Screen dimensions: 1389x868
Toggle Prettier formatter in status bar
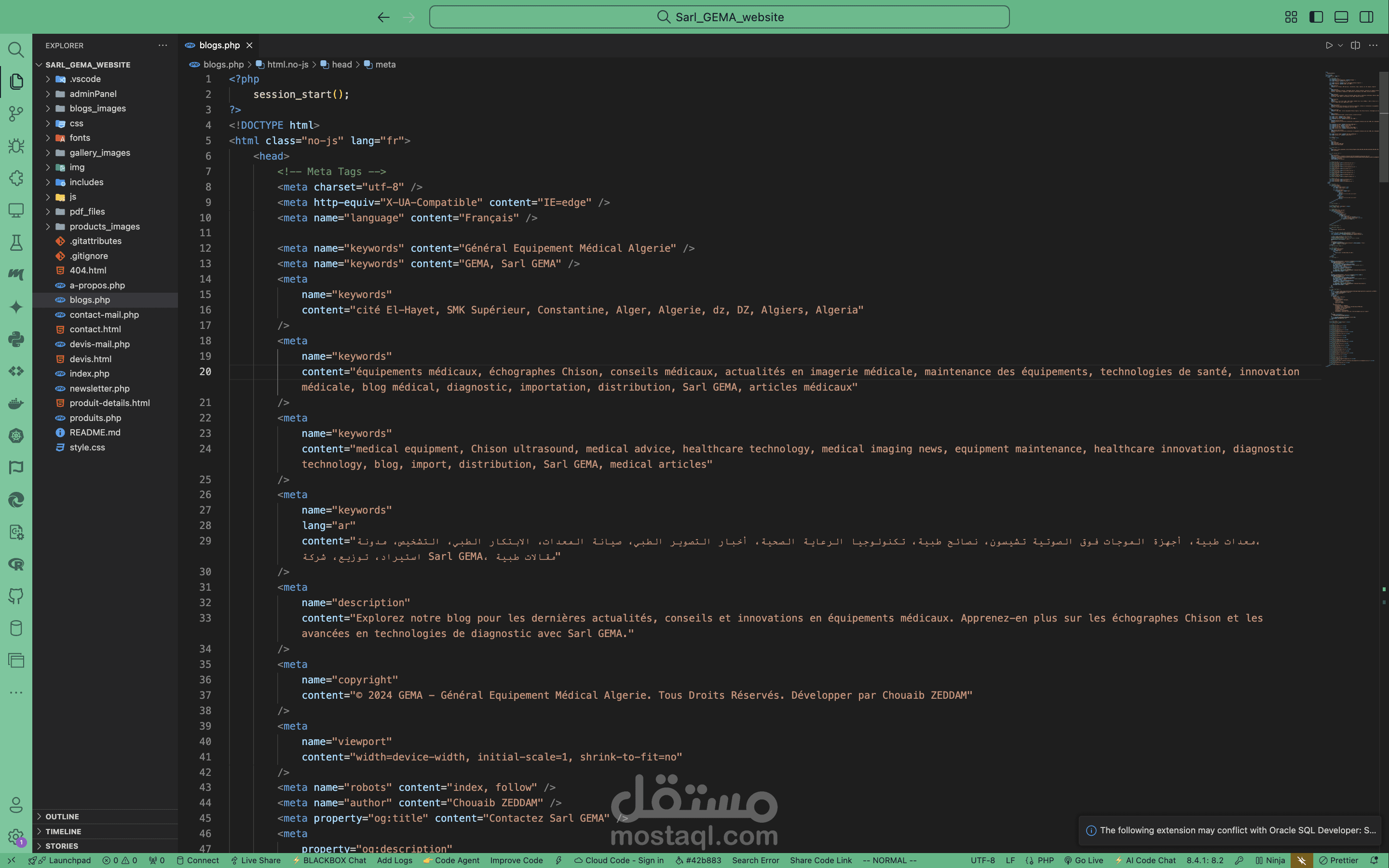point(1338,860)
